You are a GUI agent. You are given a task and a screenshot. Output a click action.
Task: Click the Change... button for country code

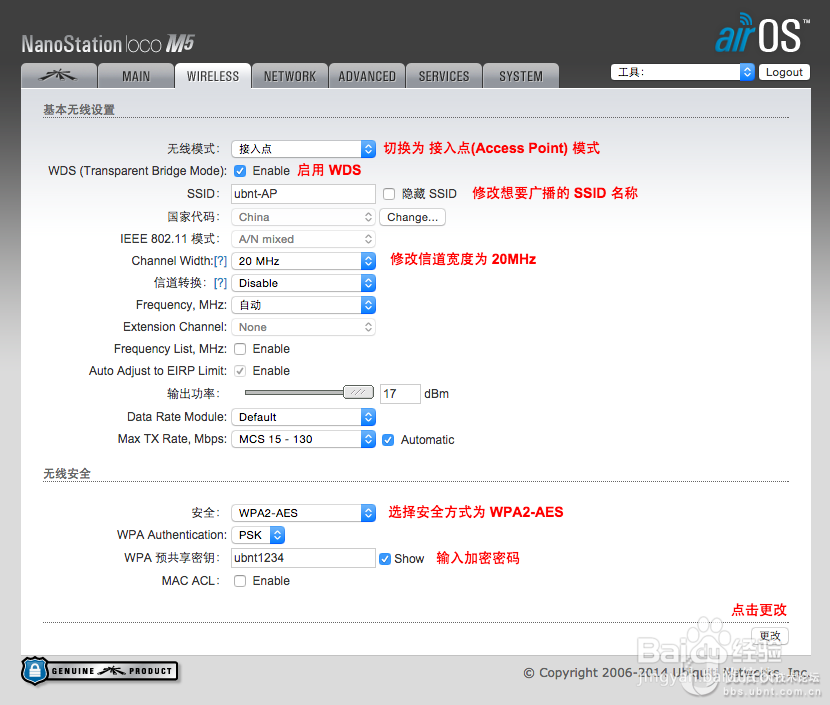tap(412, 216)
